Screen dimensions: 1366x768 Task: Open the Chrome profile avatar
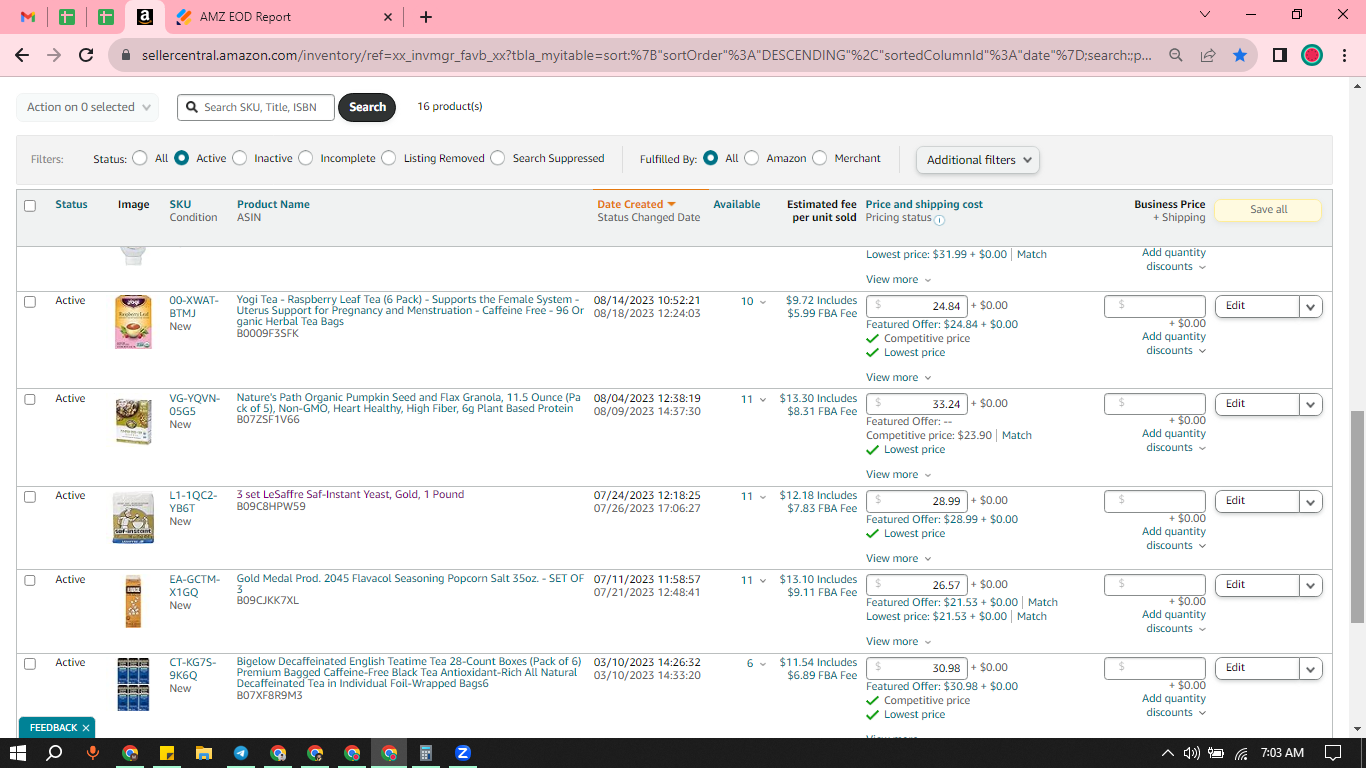pos(1312,56)
